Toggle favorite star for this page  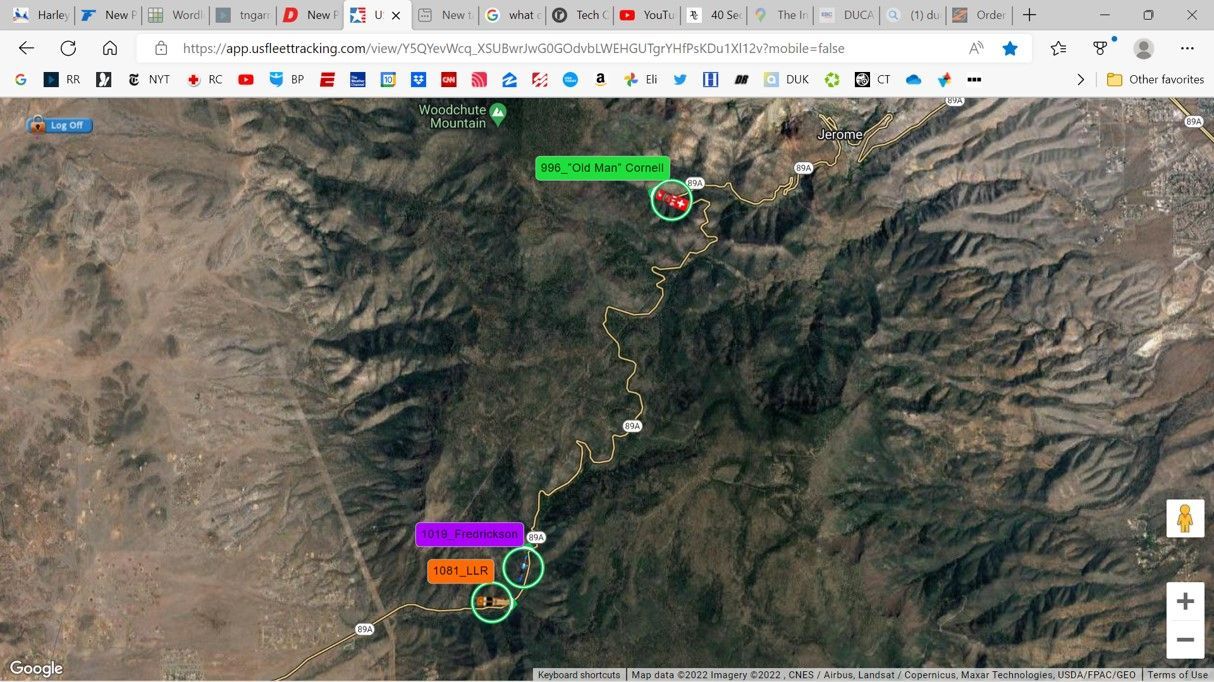(1010, 48)
